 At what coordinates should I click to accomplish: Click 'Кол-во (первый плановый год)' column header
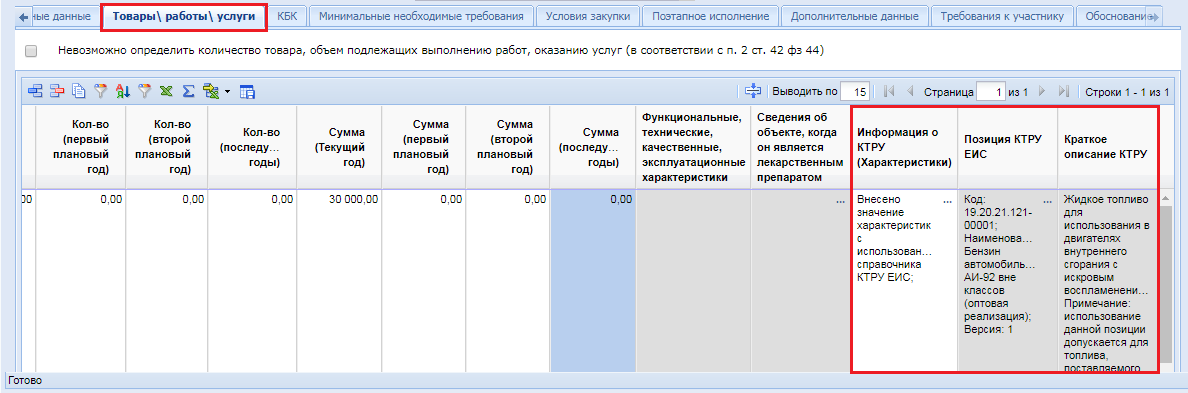[x=80, y=147]
